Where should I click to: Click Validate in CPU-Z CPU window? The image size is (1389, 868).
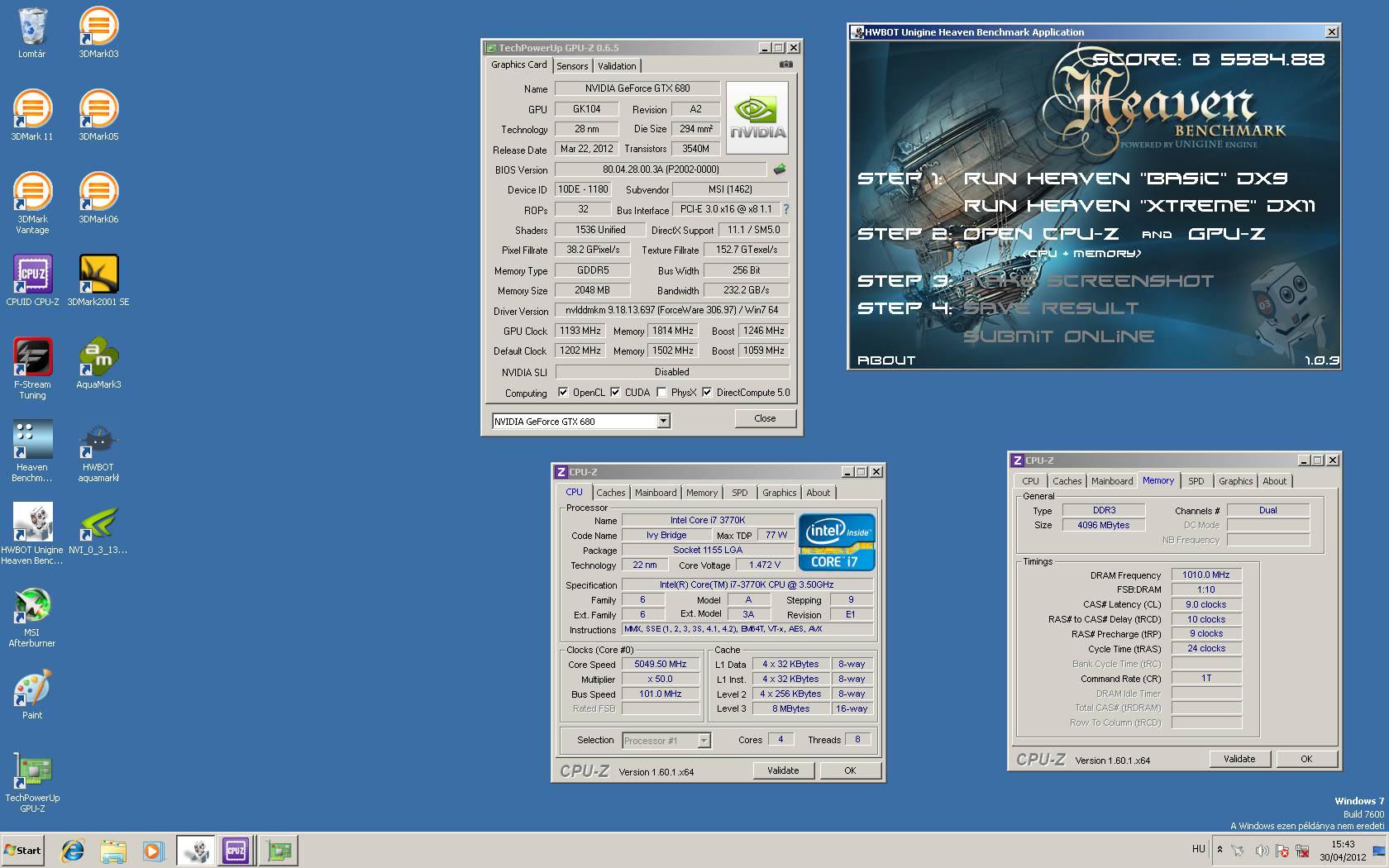coord(783,770)
